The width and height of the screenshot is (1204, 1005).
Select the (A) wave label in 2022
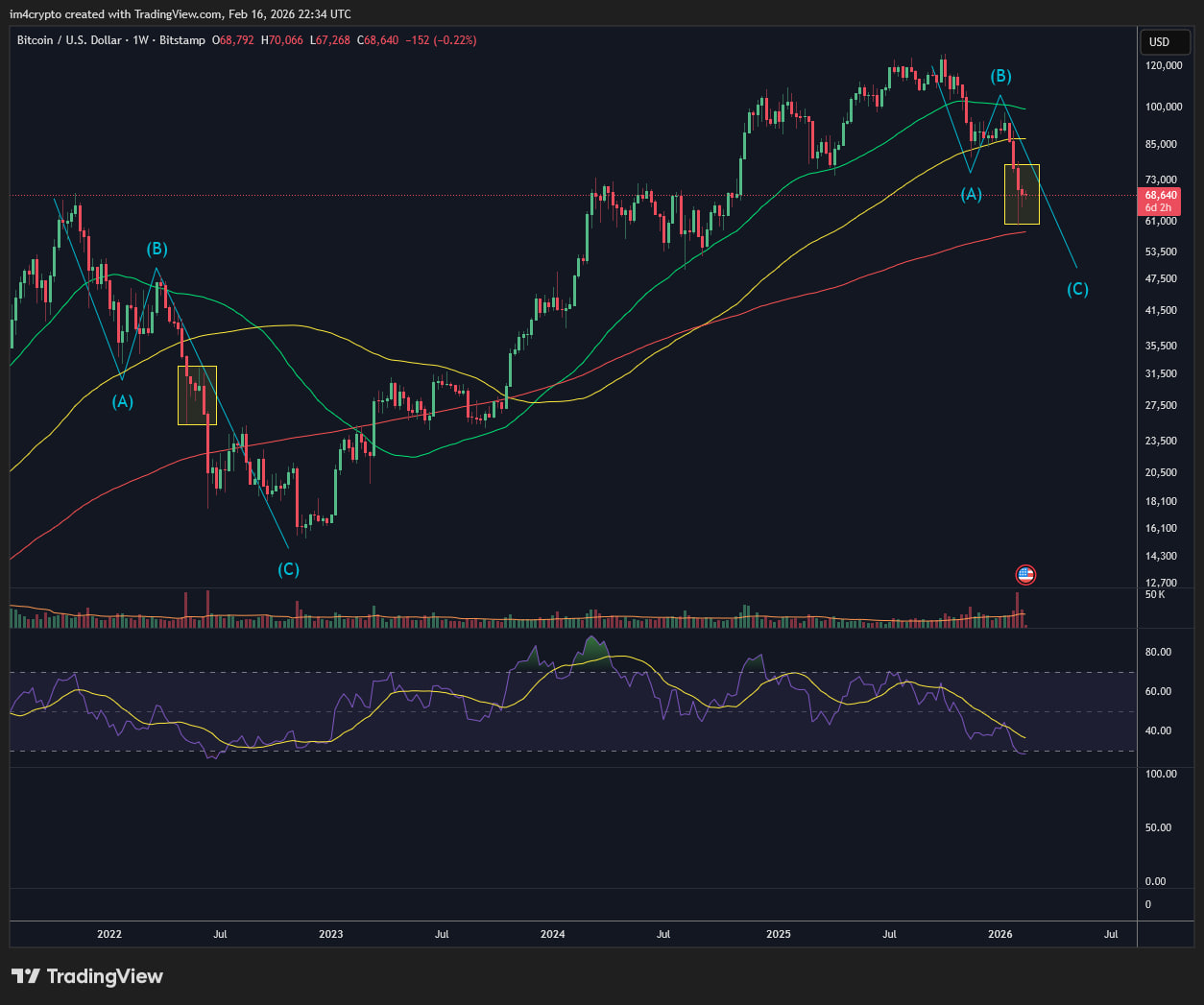tap(123, 402)
